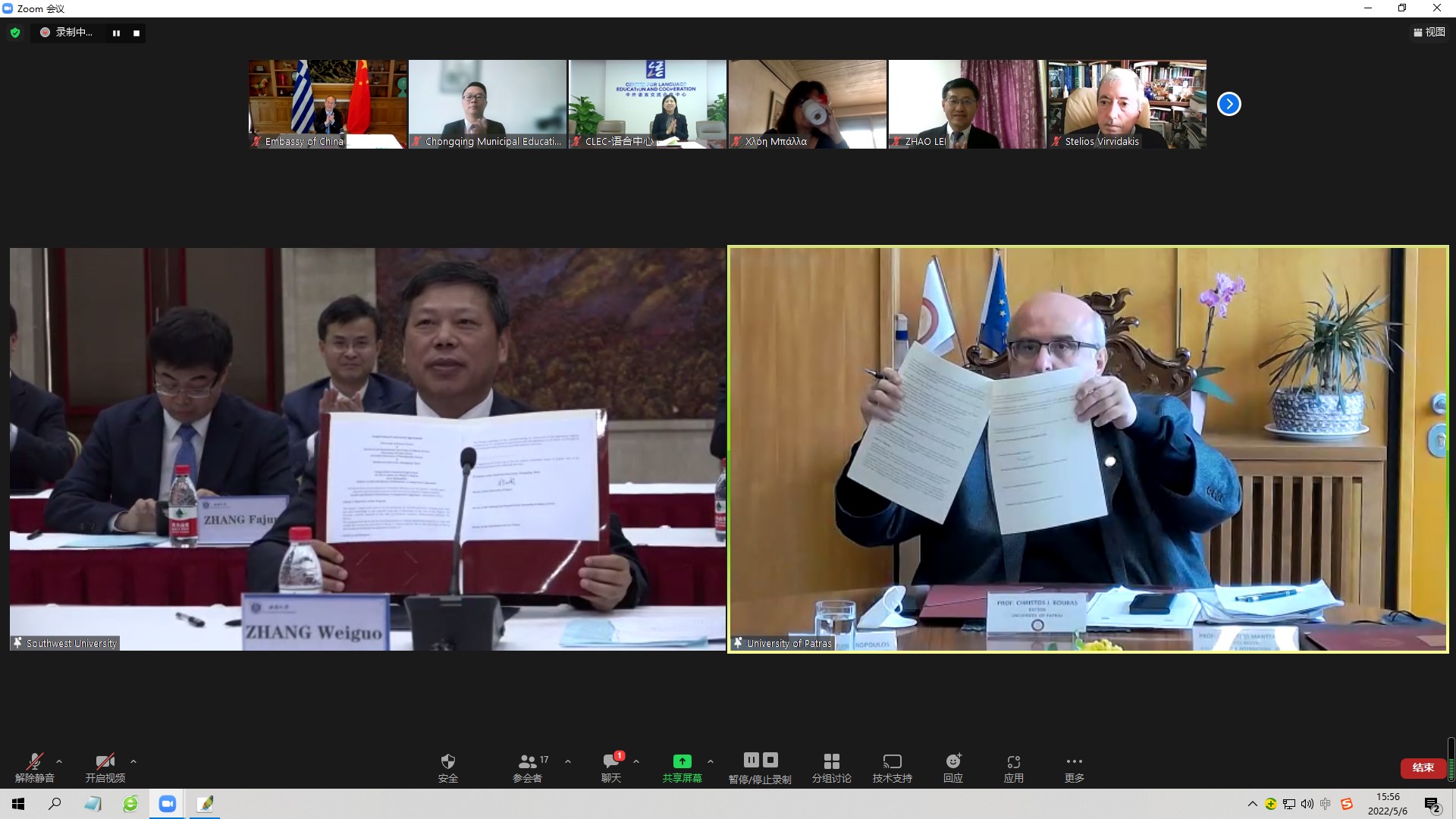Open 应用 apps panel

[1014, 767]
